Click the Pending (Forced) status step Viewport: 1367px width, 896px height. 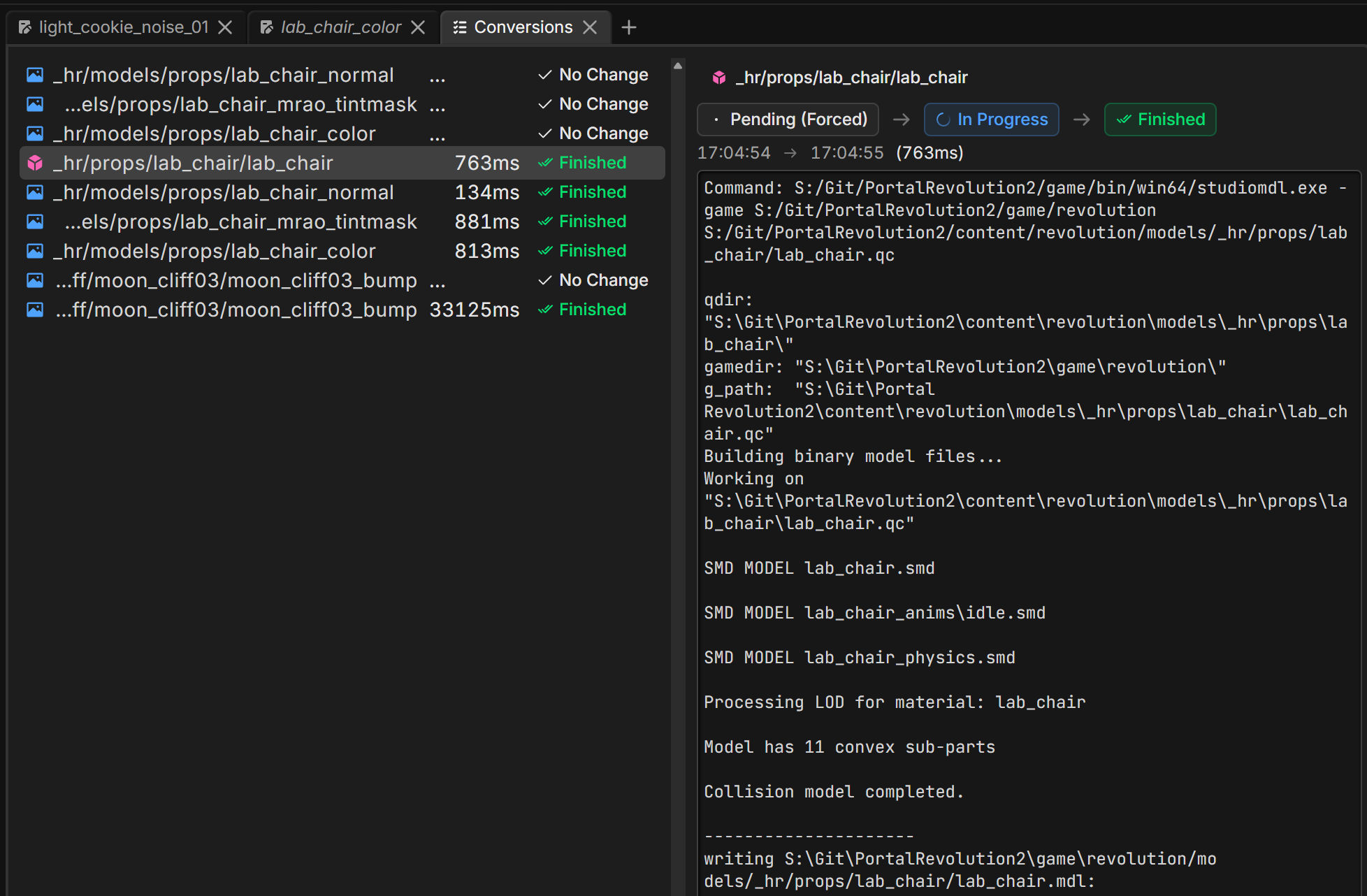tap(788, 120)
